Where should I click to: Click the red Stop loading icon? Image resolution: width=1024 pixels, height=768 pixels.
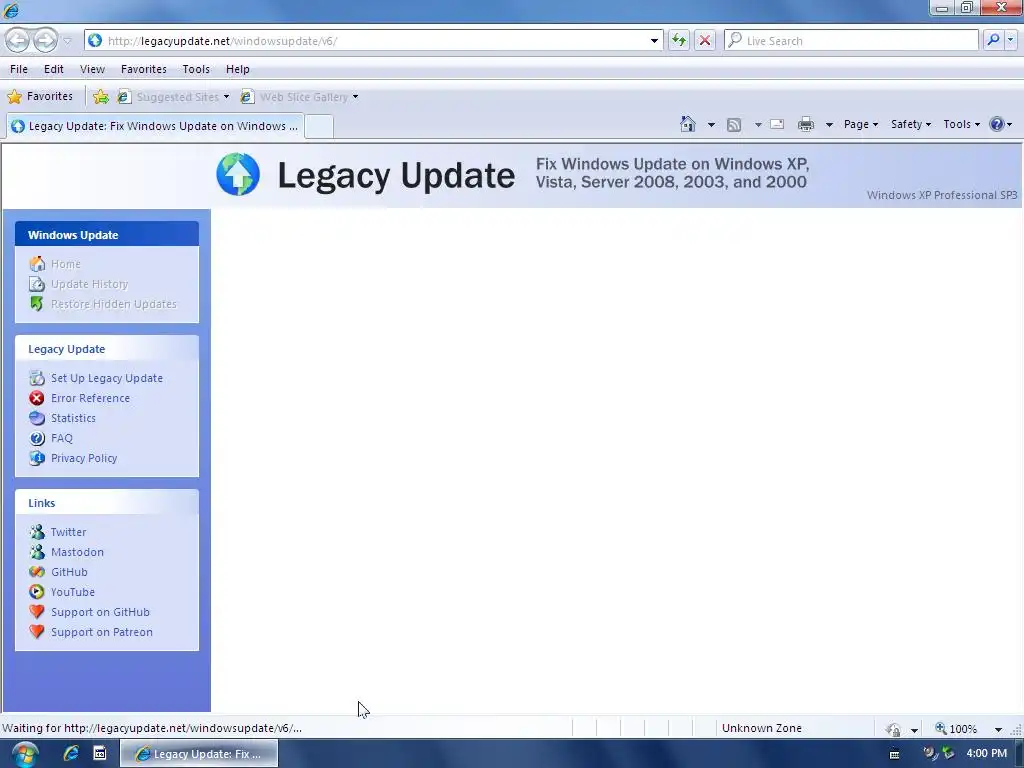(705, 40)
